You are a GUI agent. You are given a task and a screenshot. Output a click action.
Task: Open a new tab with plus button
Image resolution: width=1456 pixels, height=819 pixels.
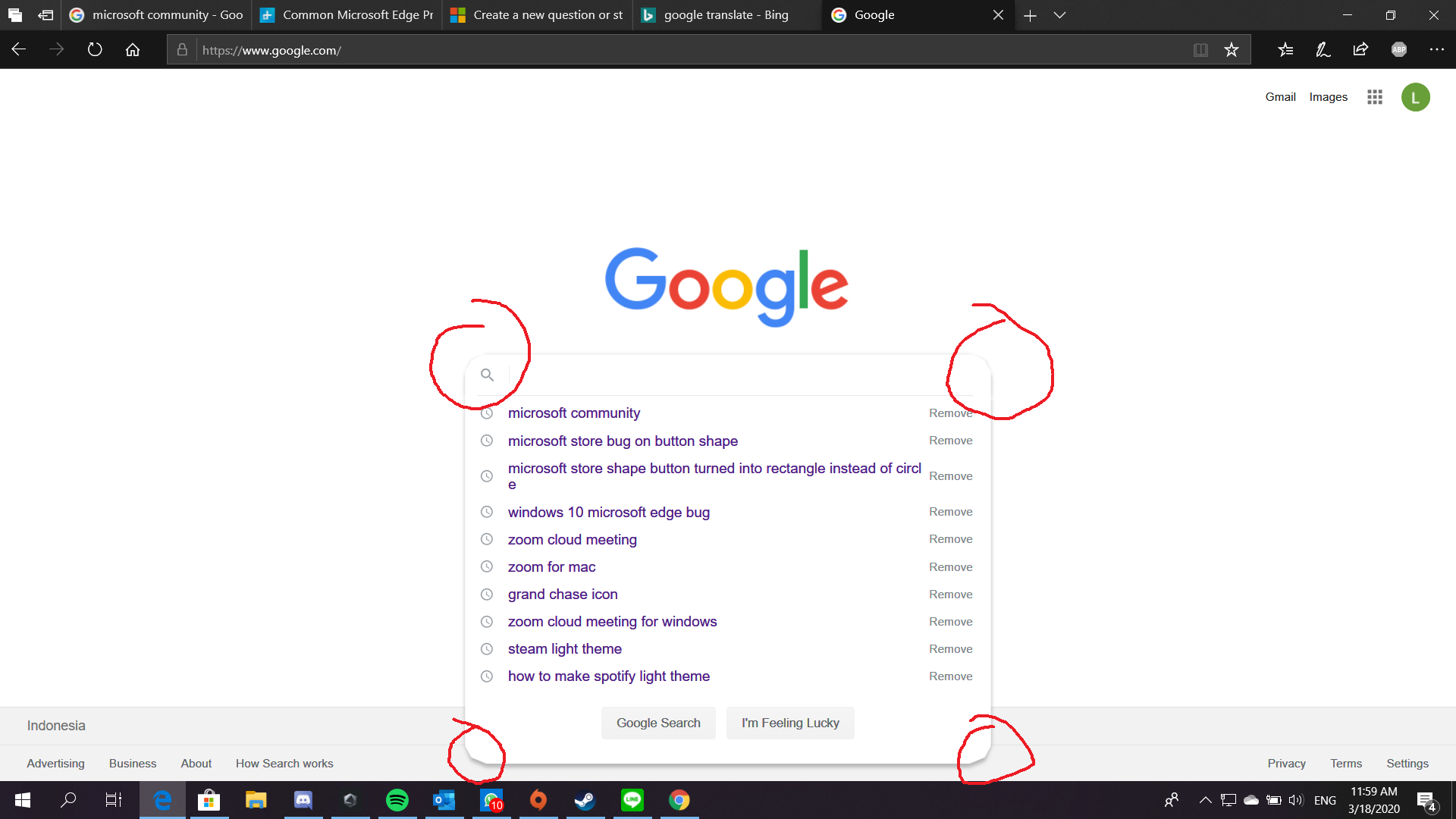pyautogui.click(x=1030, y=15)
